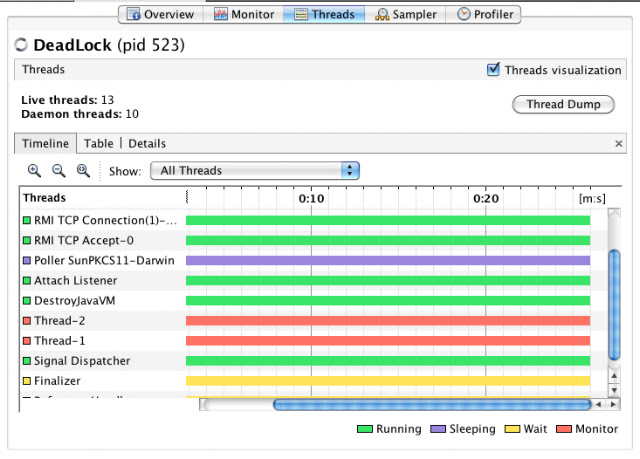This screenshot has width=640, height=459.
Task: Click the green state icon beside Signal Dispatcher
Action: pos(27,361)
